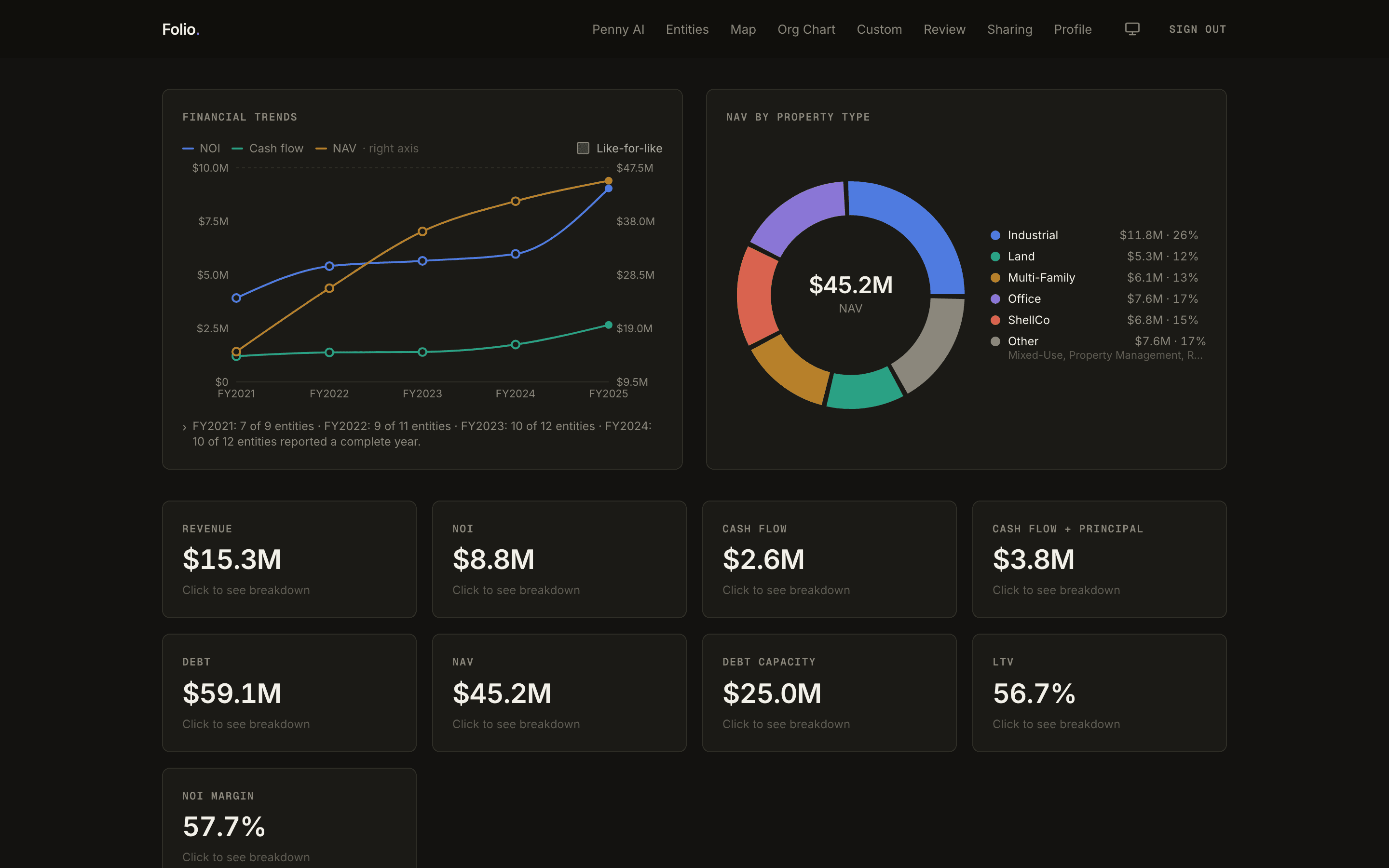1389x868 pixels.
Task: Click the FY2025 NAV data point
Action: click(x=608, y=181)
